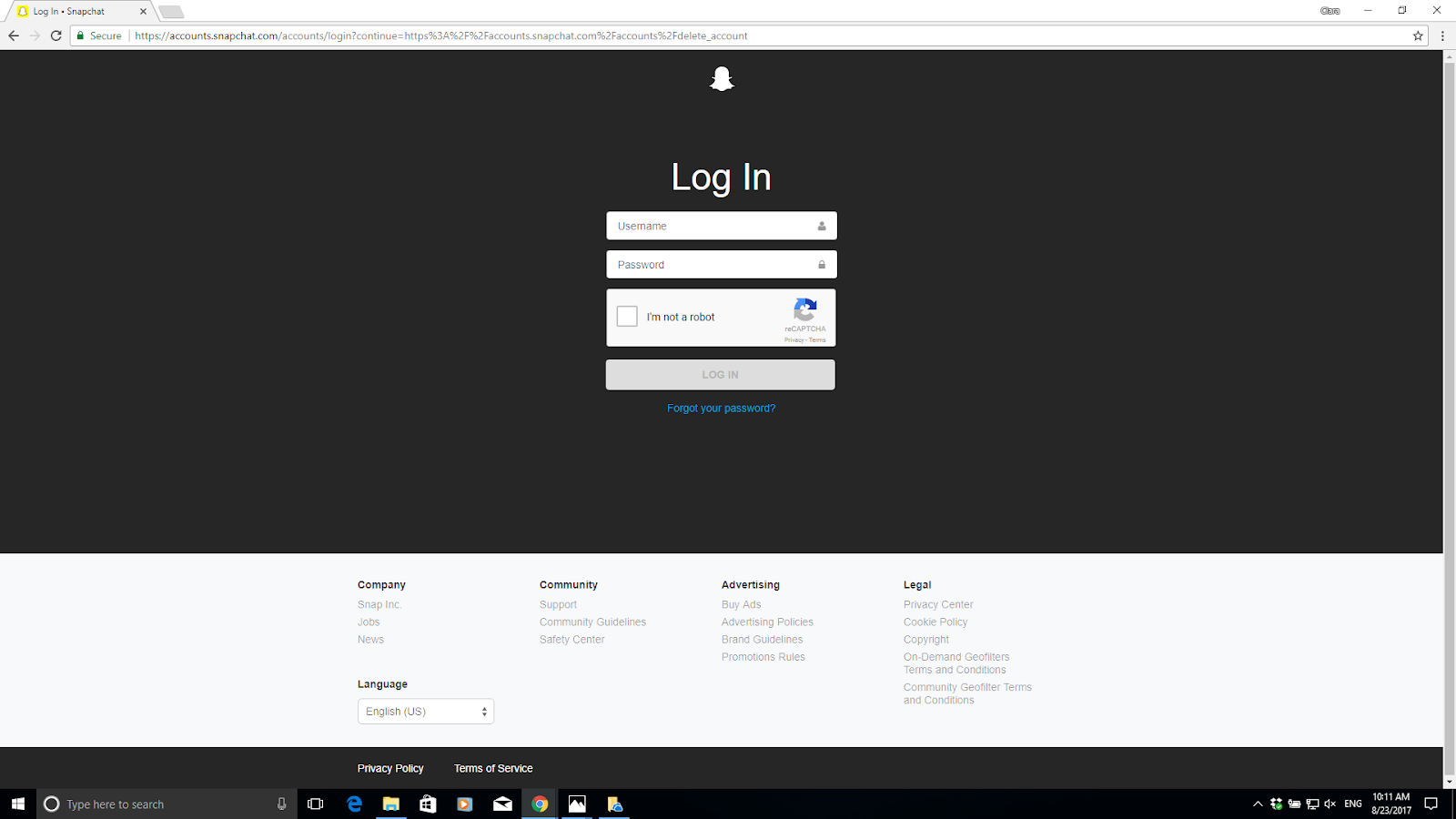Show hidden system tray icons
Screen dimensions: 1456x819
tap(1258, 804)
